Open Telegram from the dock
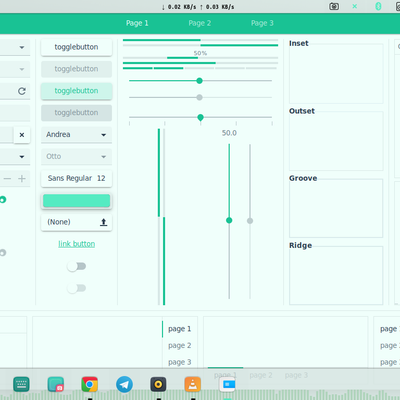 click(124, 384)
